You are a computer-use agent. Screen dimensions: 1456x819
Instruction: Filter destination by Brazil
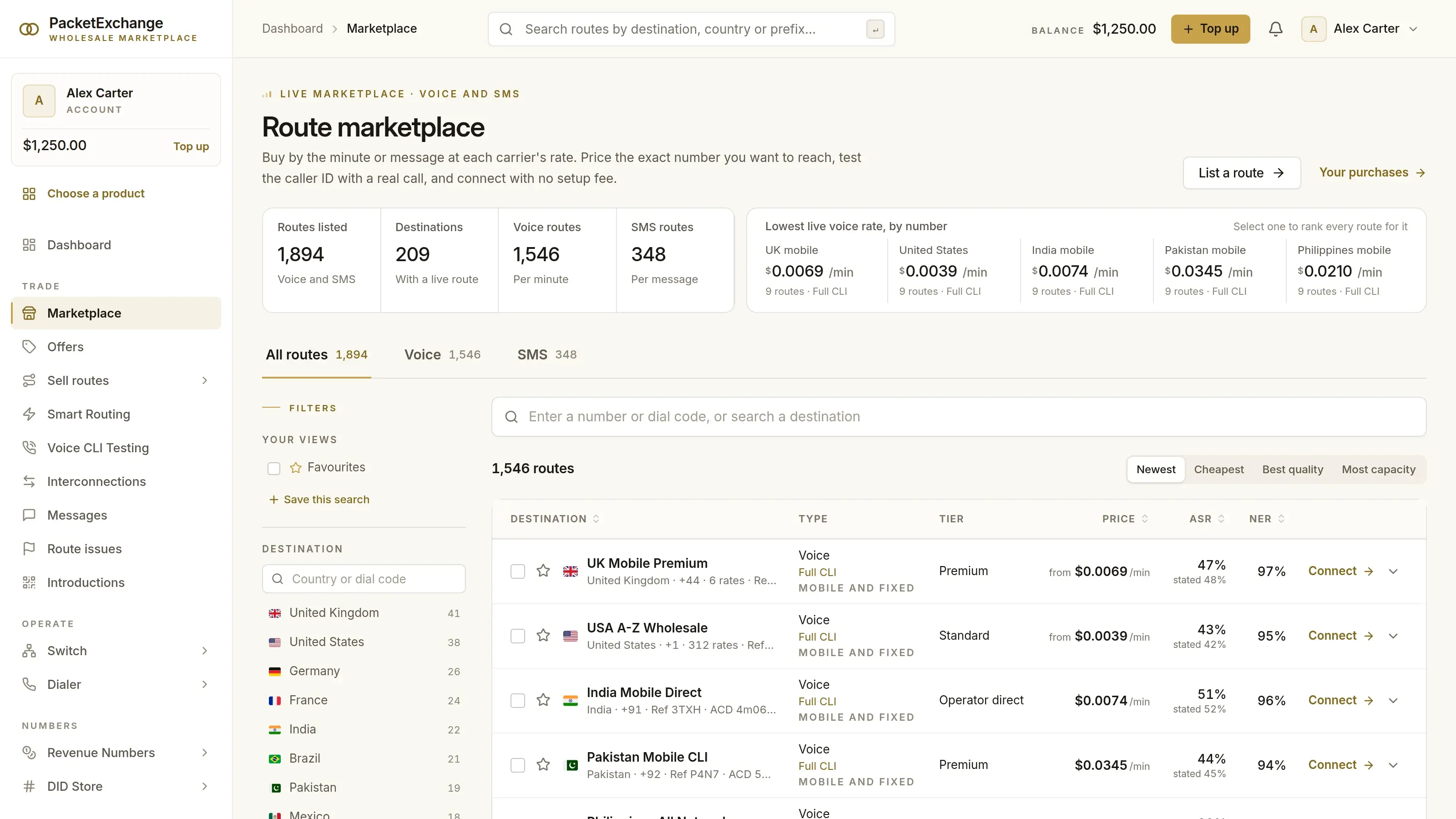(364, 758)
